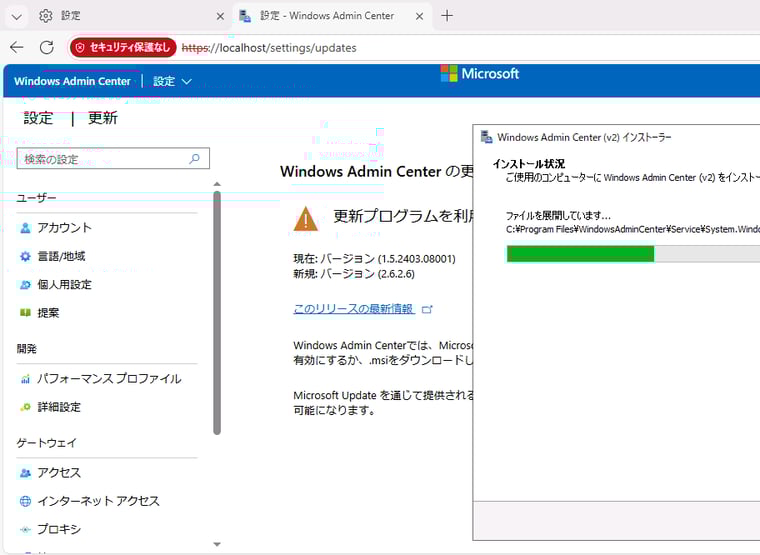Click the インストール状況 heading in installer

529,164
